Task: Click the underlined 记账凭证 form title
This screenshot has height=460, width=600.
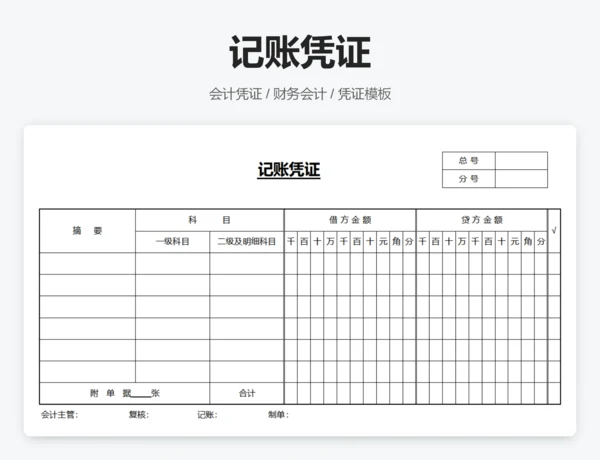Action: coord(289,170)
